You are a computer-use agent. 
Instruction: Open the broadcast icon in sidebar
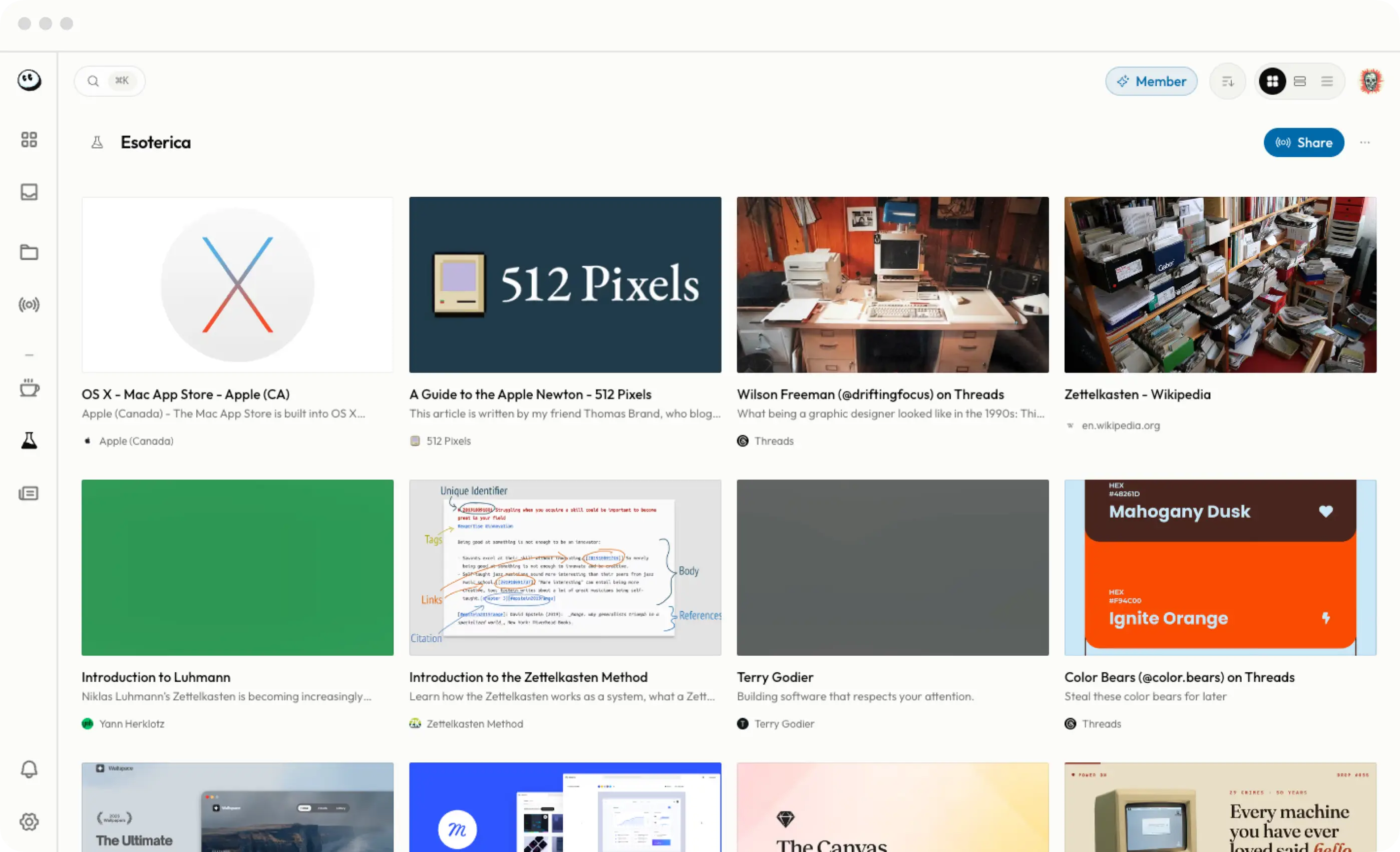[29, 305]
